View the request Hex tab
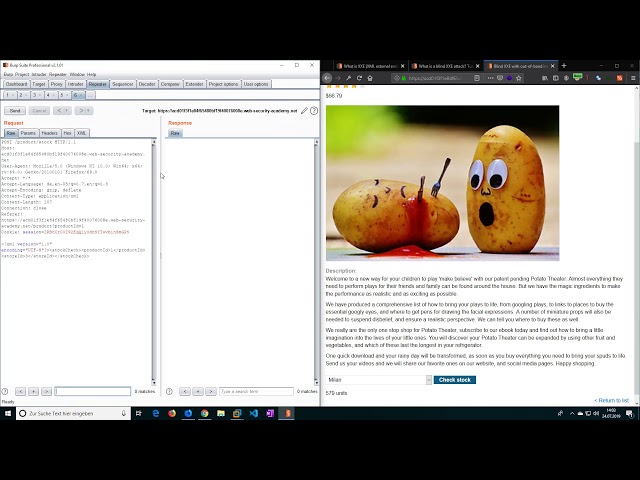Viewport: 640px width, 480px height. click(x=67, y=133)
